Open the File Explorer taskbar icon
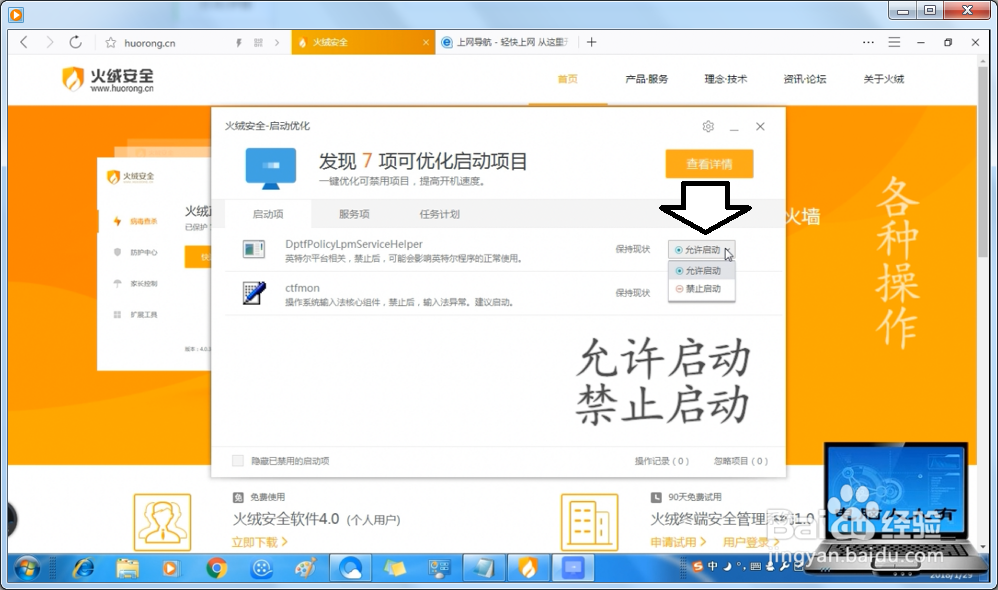The width and height of the screenshot is (998, 590). pos(127,568)
